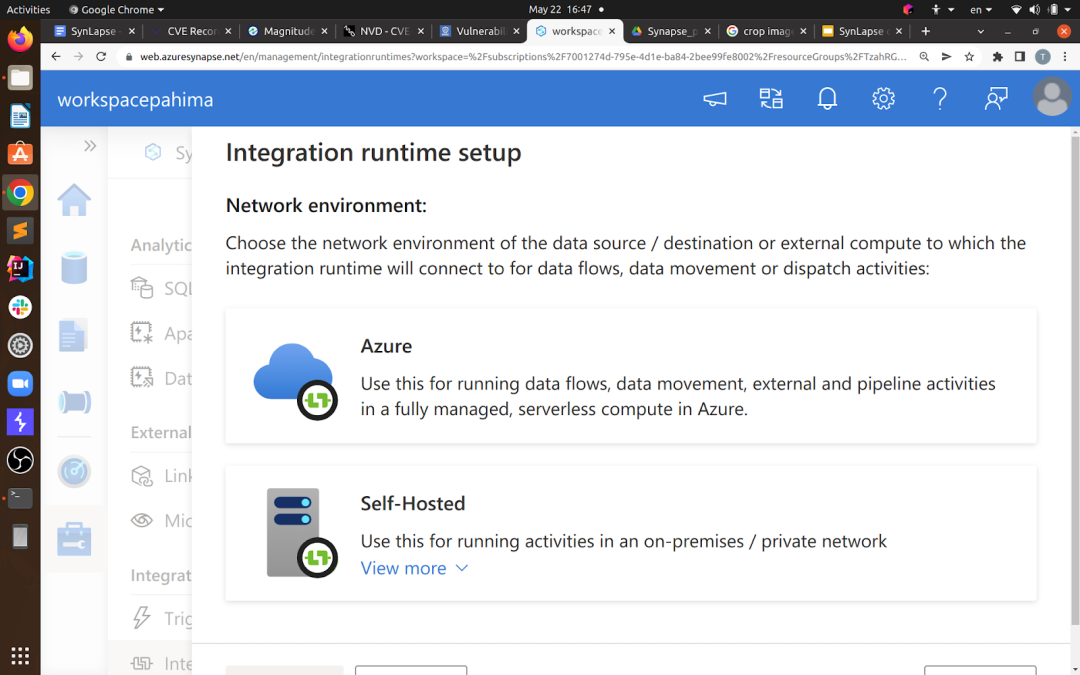Viewport: 1080px width, 675px height.
Task: Open the switch workspace directory icon
Action: coord(771,98)
